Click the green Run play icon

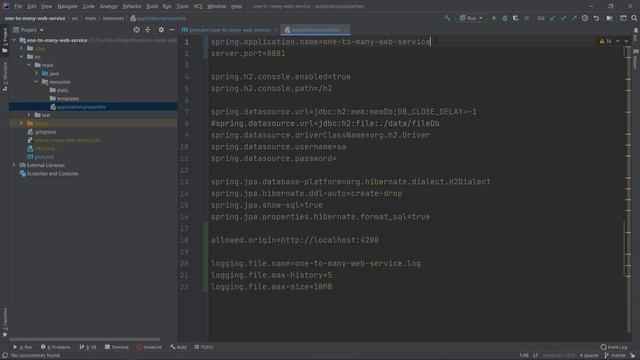[x=494, y=18]
